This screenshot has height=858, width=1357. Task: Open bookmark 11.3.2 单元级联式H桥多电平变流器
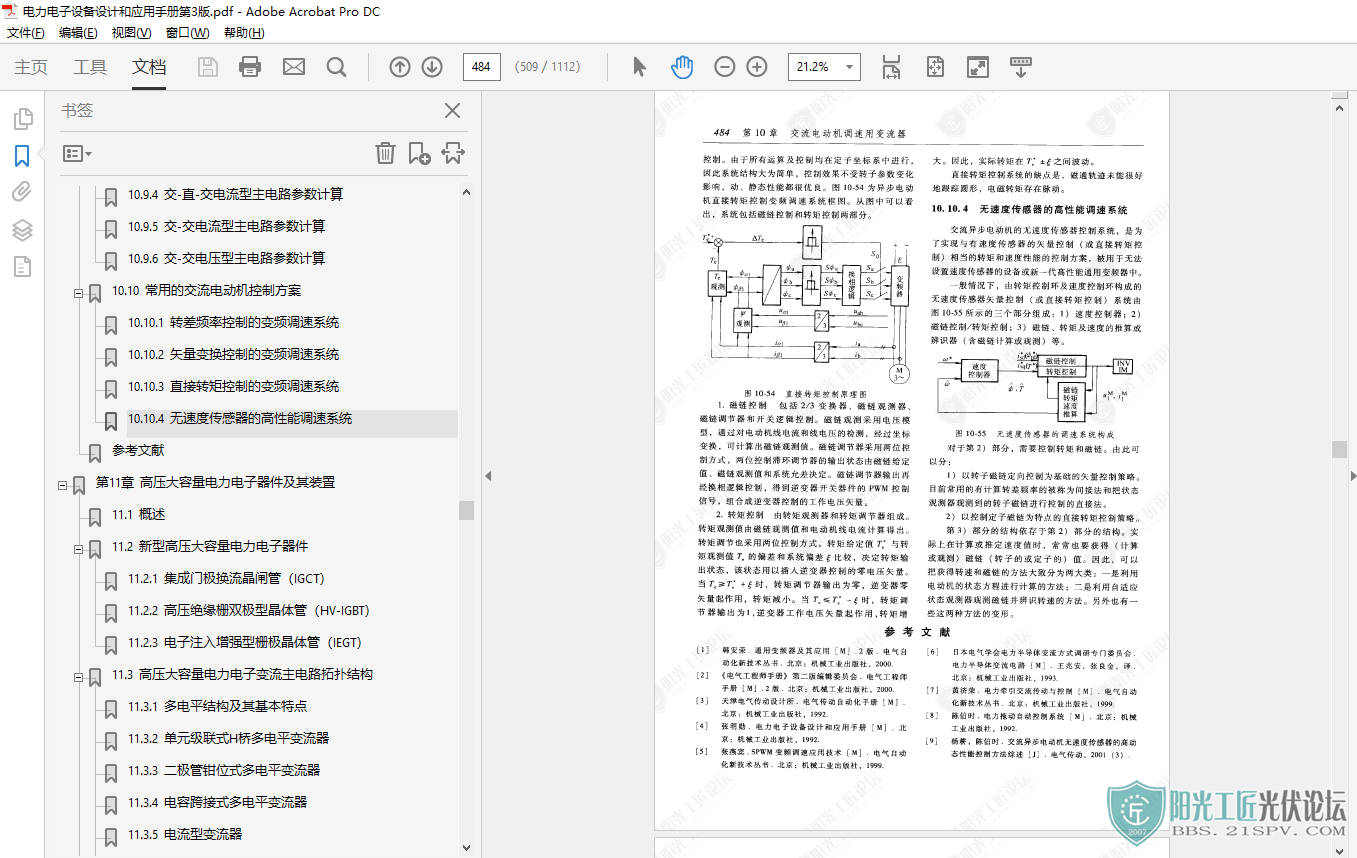tap(228, 738)
